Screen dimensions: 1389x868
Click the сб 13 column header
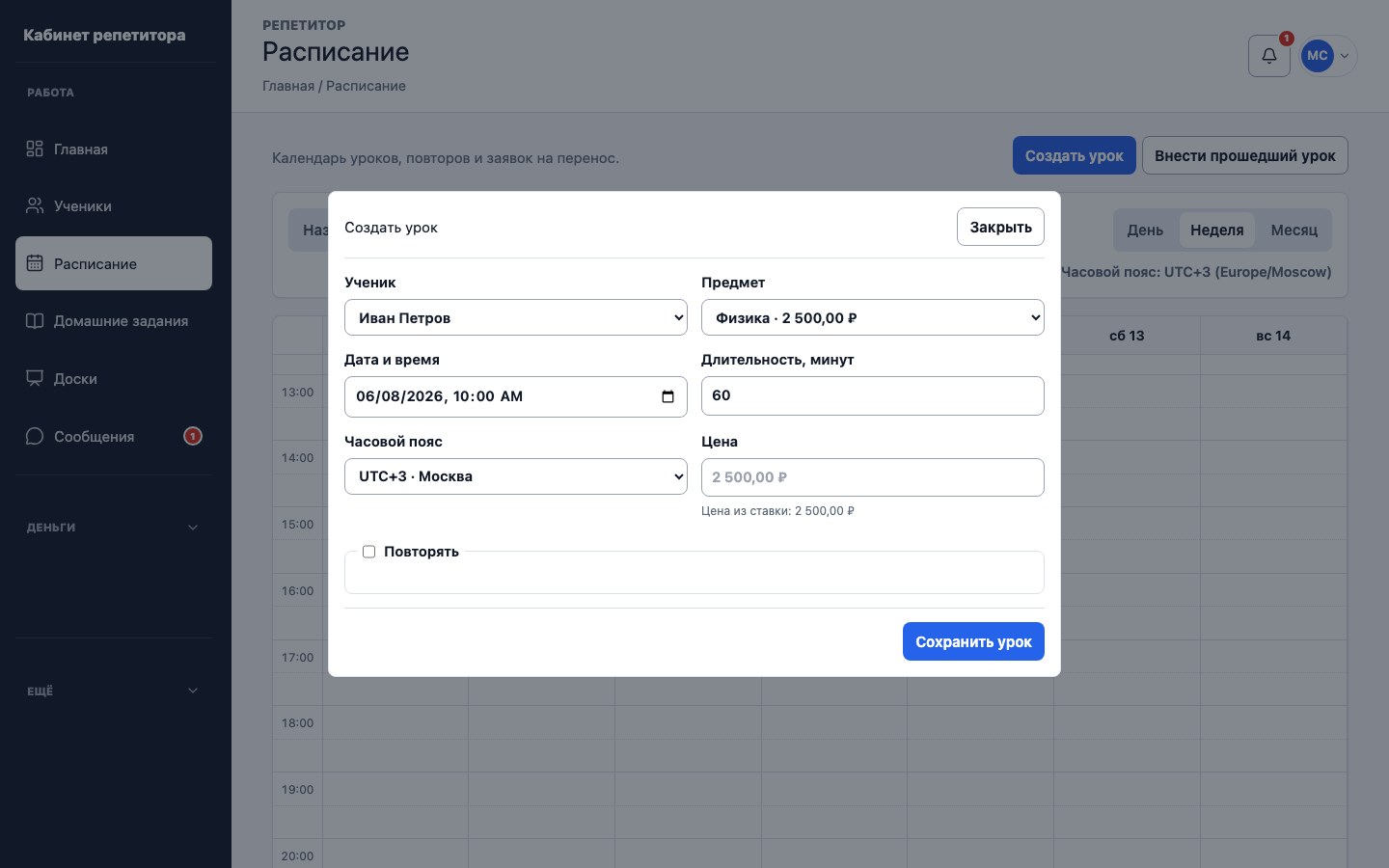1127,336
